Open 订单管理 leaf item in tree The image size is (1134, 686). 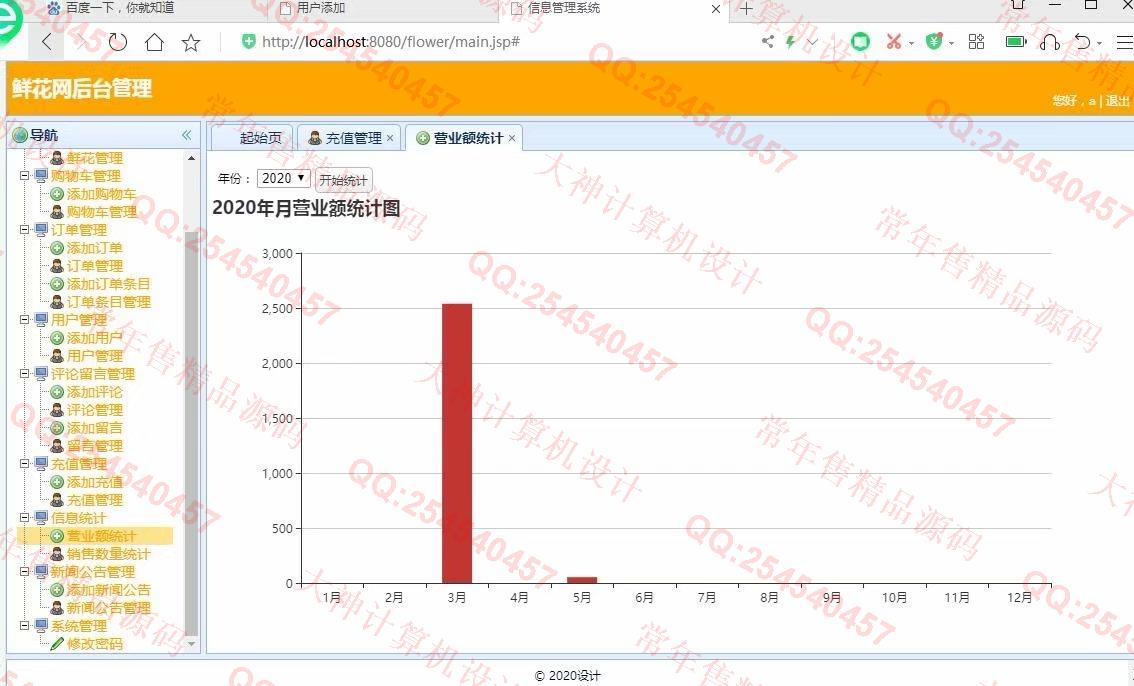[x=95, y=266]
